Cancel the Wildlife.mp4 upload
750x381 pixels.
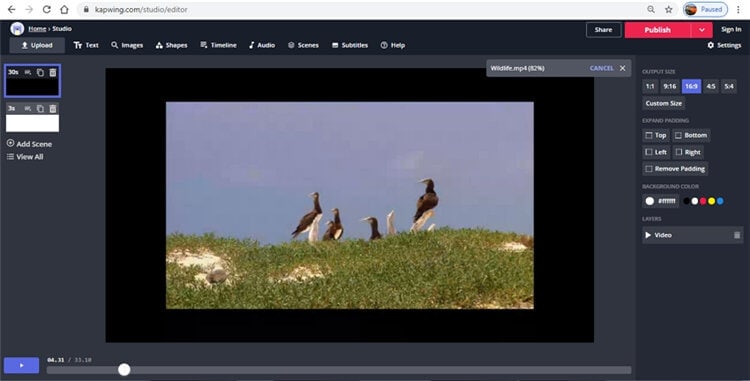tap(601, 68)
